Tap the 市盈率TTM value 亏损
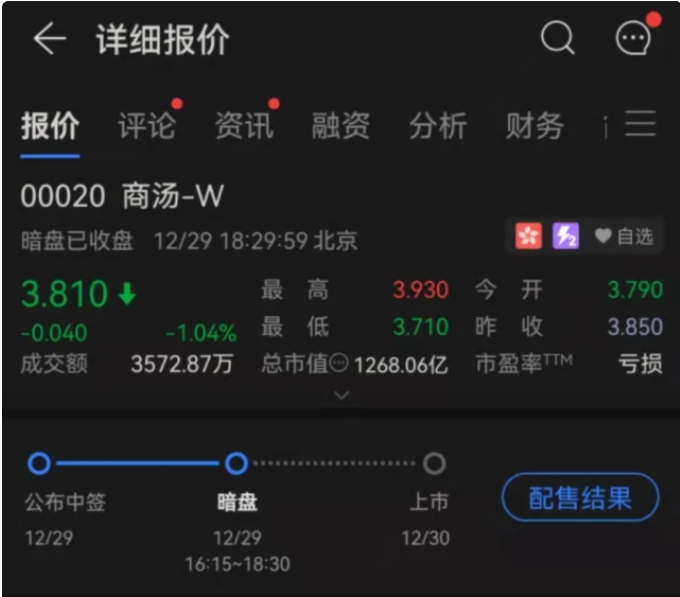This screenshot has width=680, height=597. (641, 364)
